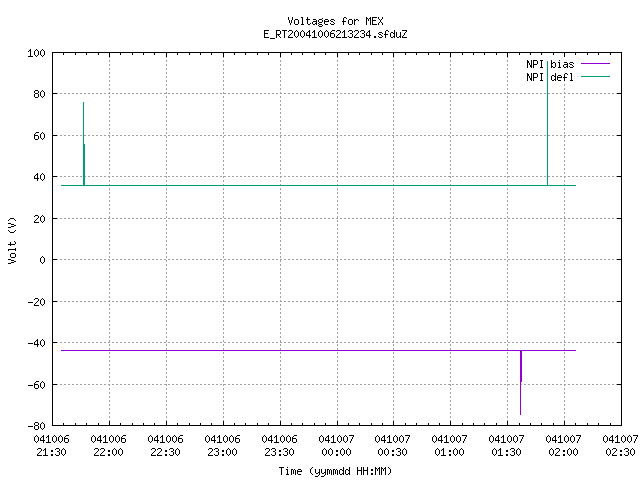Click the y-axis tick label 0
This screenshot has height=480, width=640.
[42, 260]
